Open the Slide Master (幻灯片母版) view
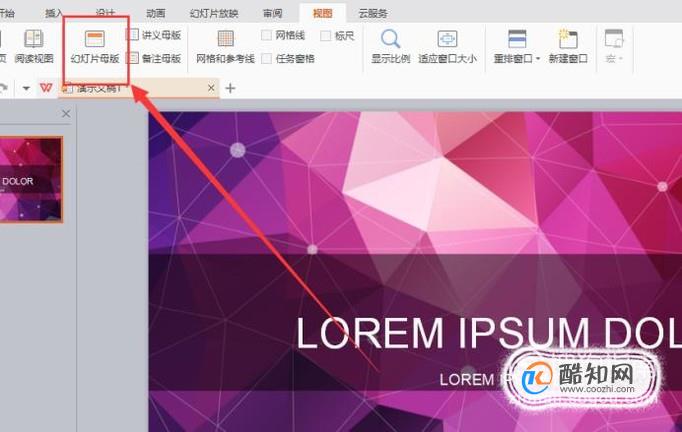682x432 pixels. 95,47
